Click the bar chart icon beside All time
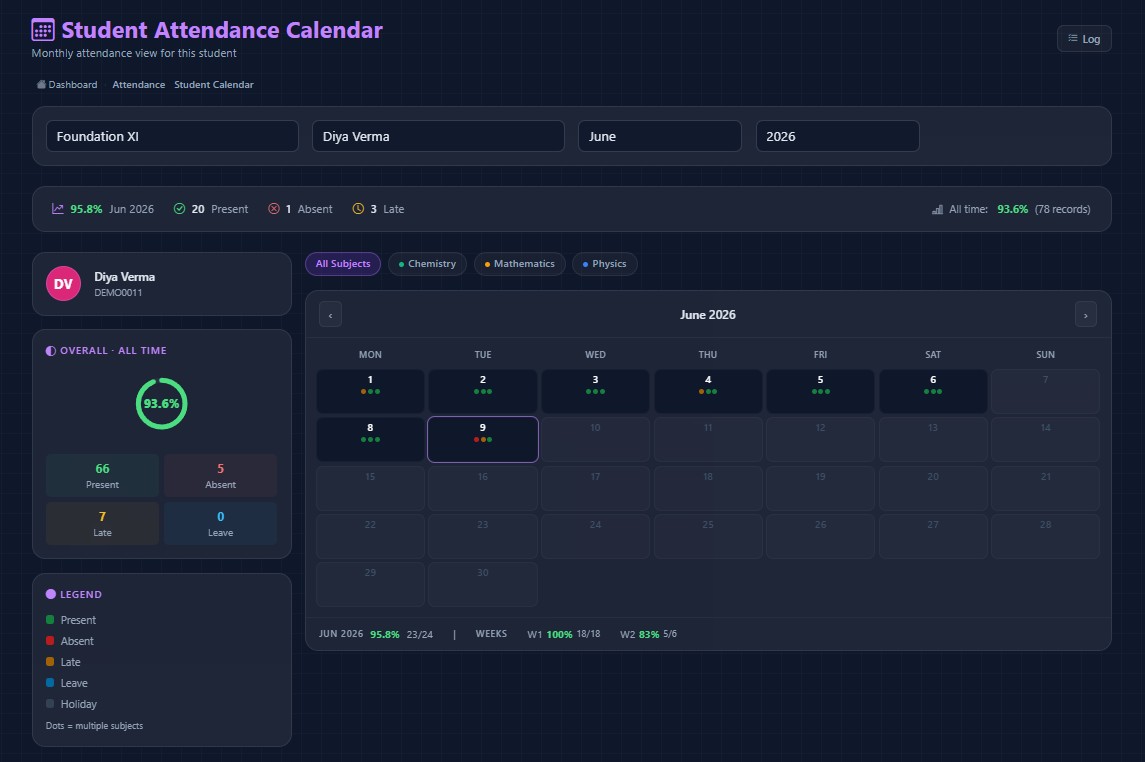This screenshot has width=1145, height=762. pyautogui.click(x=938, y=209)
